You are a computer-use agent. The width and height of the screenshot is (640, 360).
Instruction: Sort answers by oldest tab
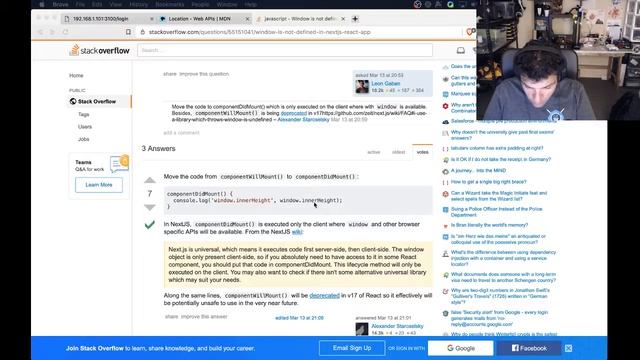(398, 152)
